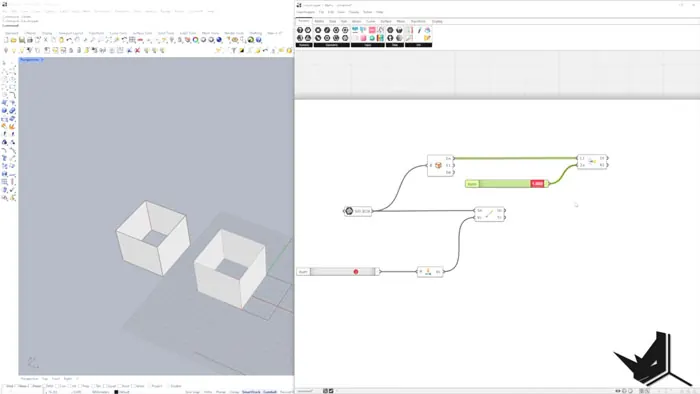Click the green number slider track on canvas
This screenshot has width=700, height=394.
[504, 183]
